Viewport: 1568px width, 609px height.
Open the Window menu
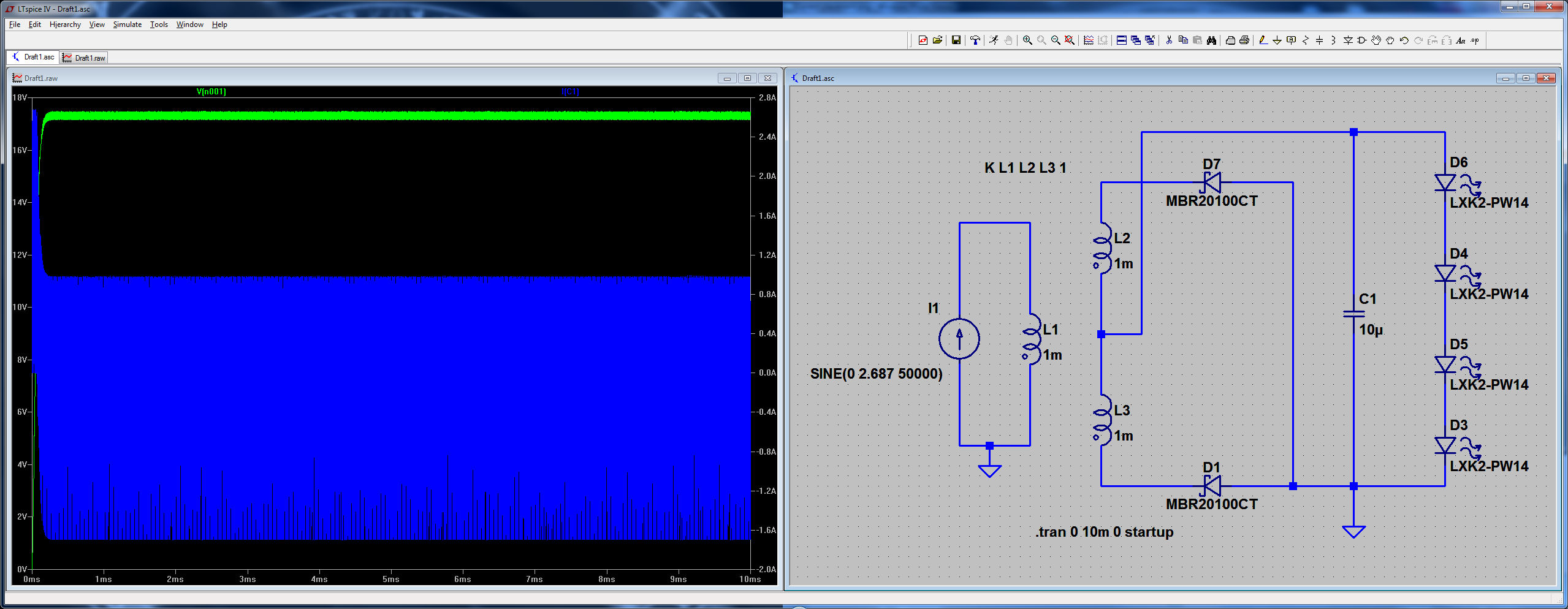(190, 25)
